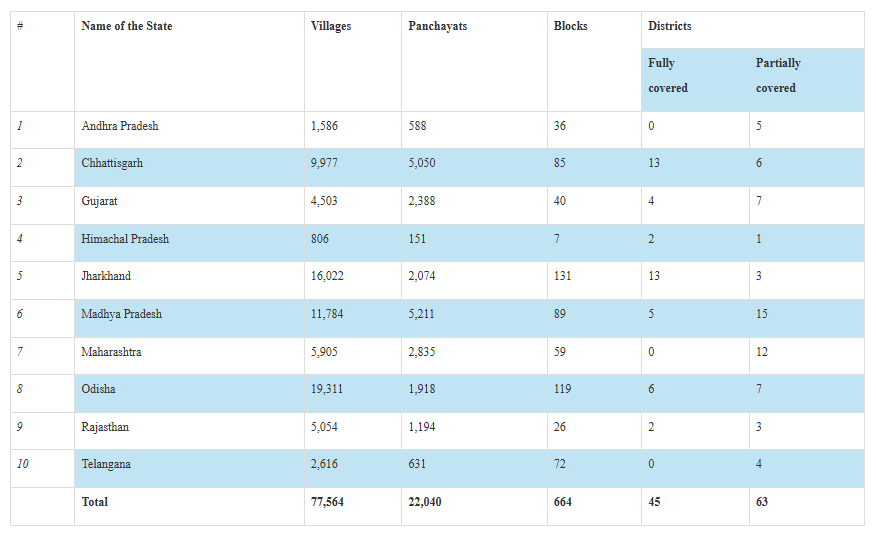Select the 'Total' row label
Image resolution: width=876 pixels, height=537 pixels.
95,502
